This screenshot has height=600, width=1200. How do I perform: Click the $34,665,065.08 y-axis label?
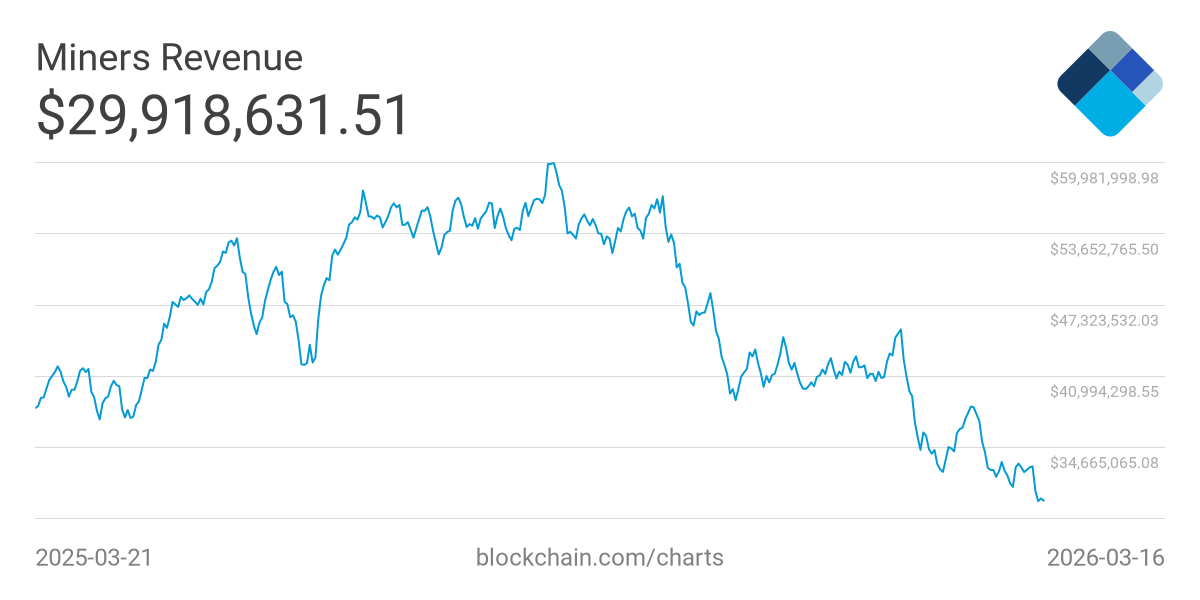click(1104, 462)
